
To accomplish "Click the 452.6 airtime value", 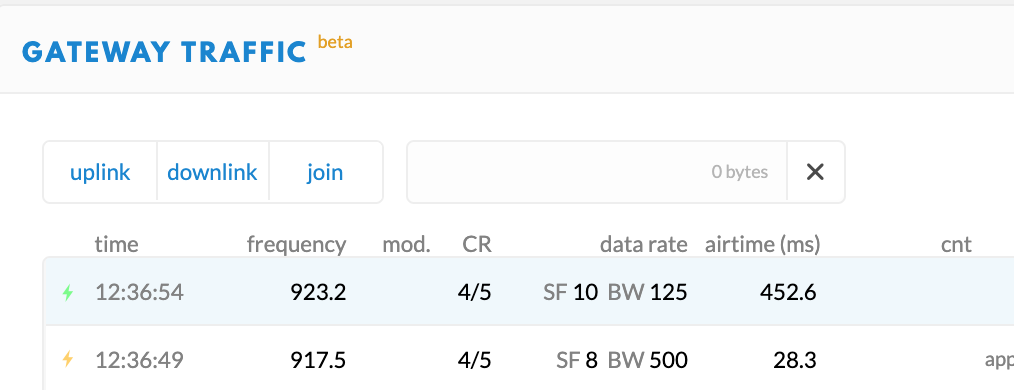I will [x=788, y=293].
